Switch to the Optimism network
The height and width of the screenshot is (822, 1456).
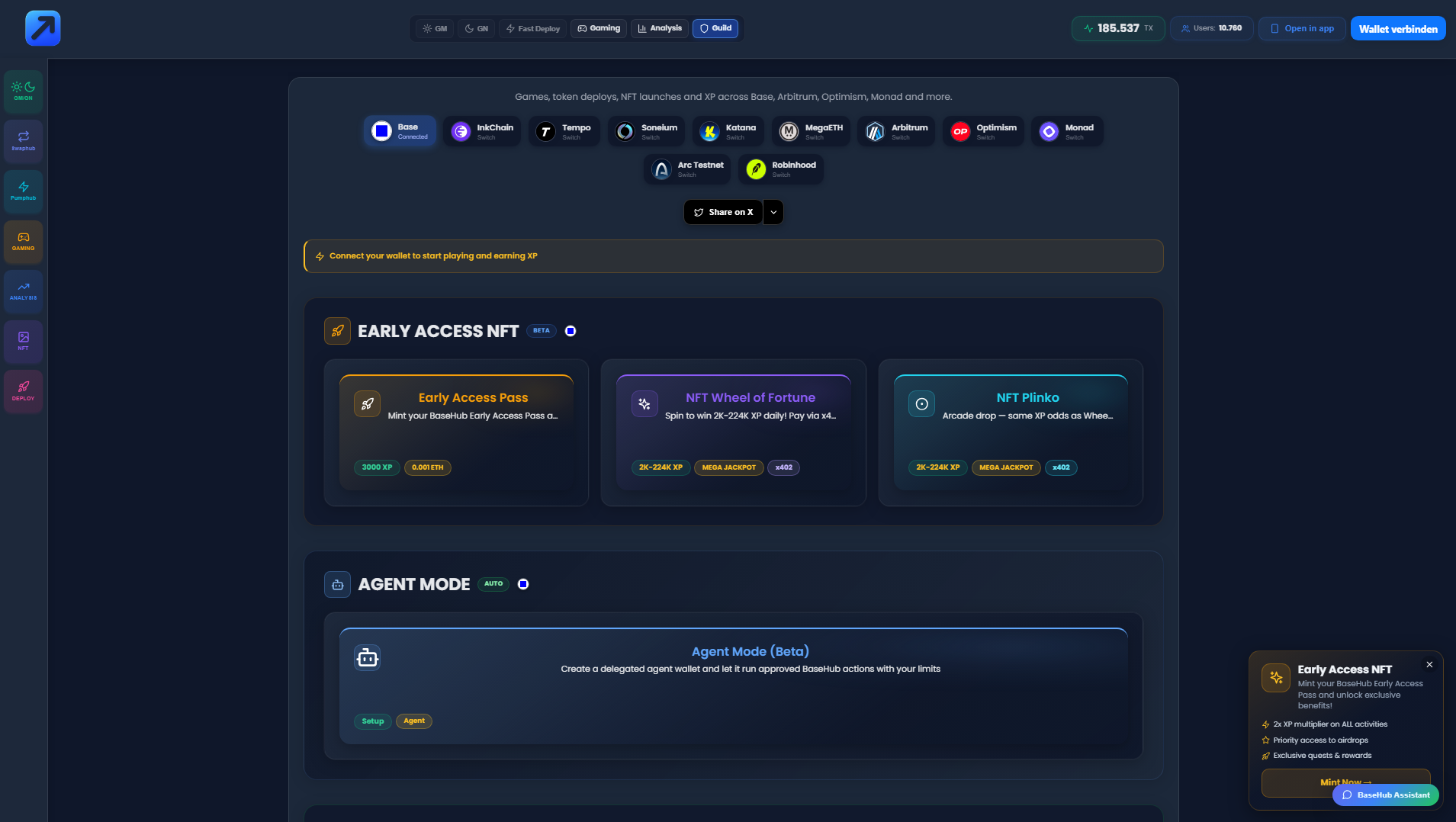(x=983, y=131)
